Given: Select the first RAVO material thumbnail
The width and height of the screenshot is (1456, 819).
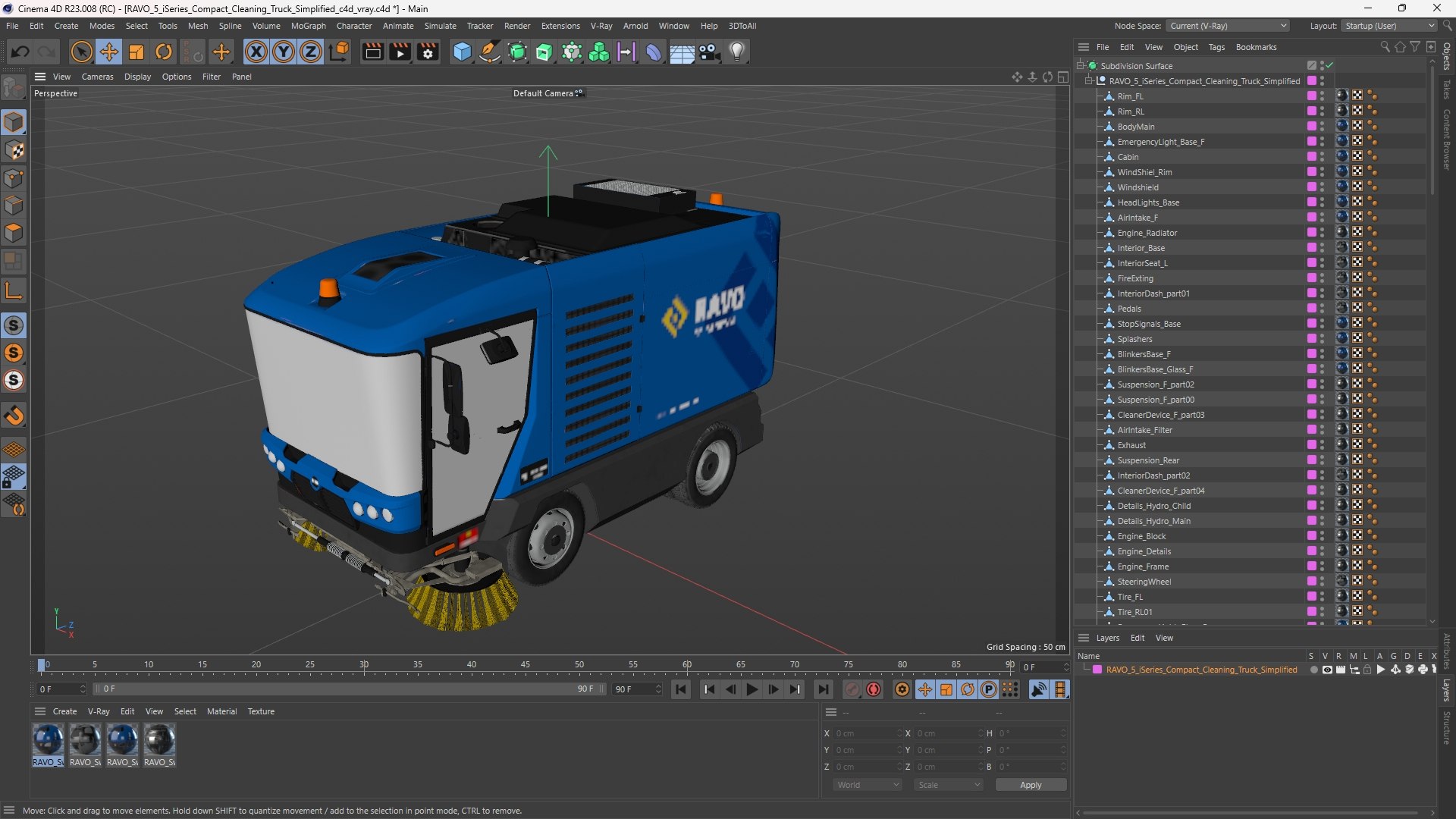Looking at the screenshot, I should click(48, 740).
